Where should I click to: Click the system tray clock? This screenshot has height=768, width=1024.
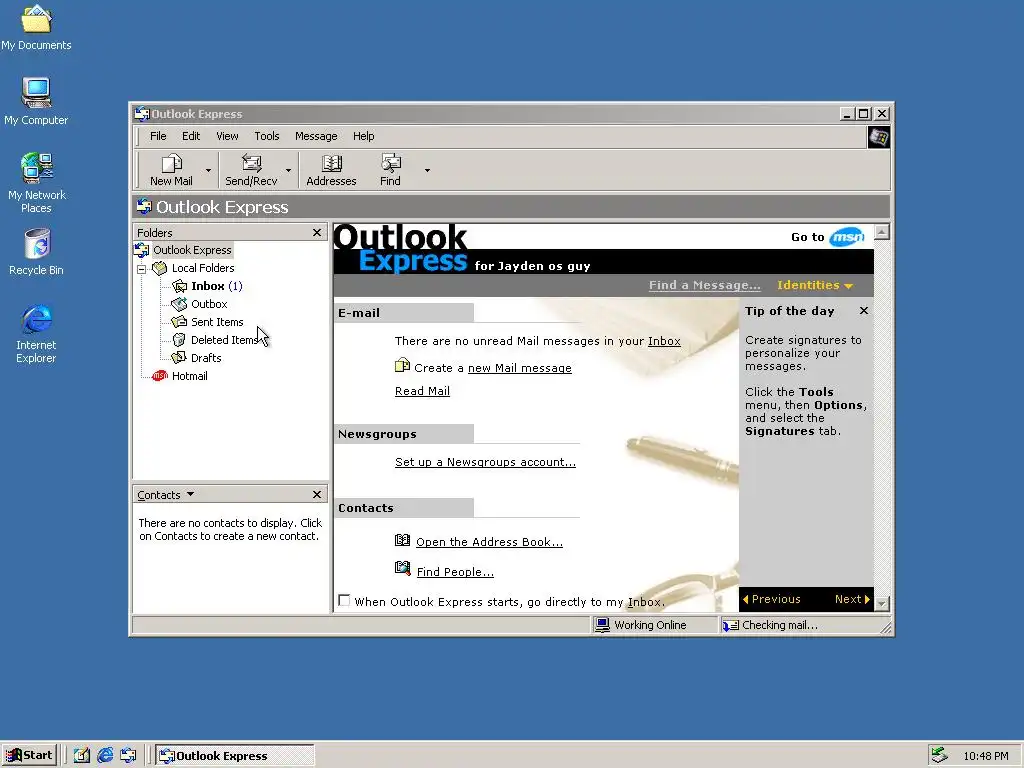click(985, 756)
